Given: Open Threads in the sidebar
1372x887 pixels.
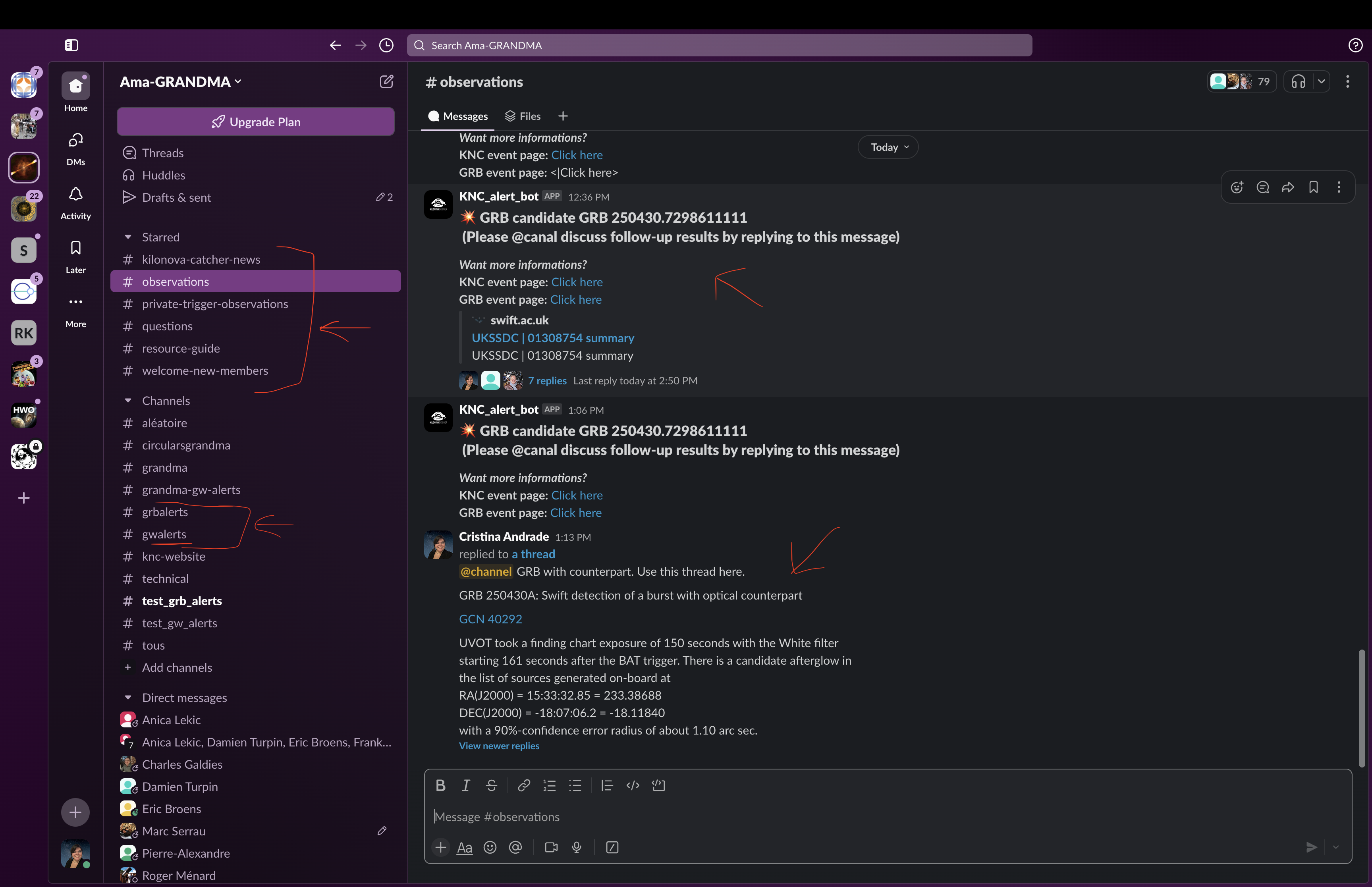Looking at the screenshot, I should [x=256, y=153].
